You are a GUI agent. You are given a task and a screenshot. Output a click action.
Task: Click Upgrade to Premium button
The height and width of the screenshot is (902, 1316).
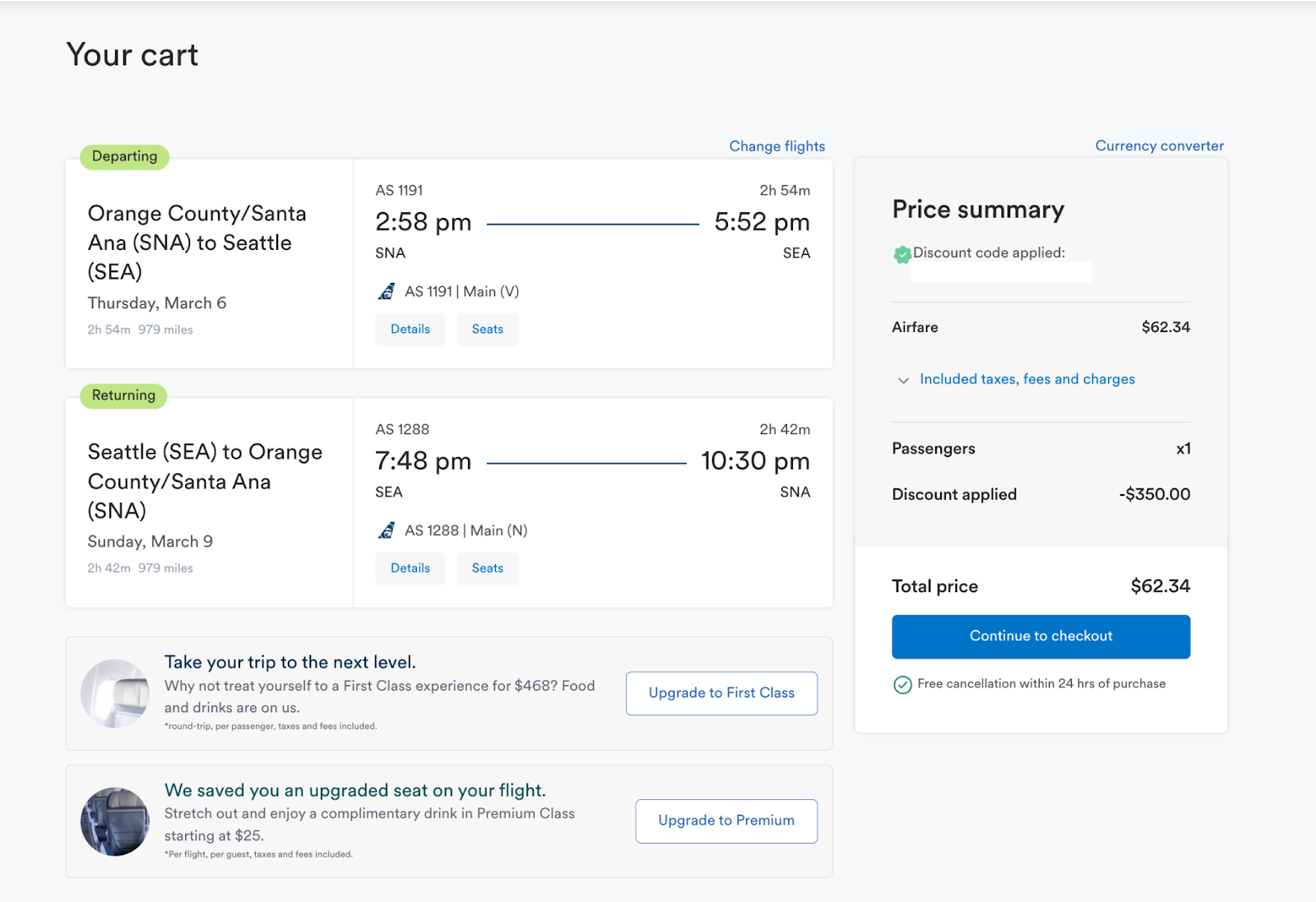[x=726, y=821]
